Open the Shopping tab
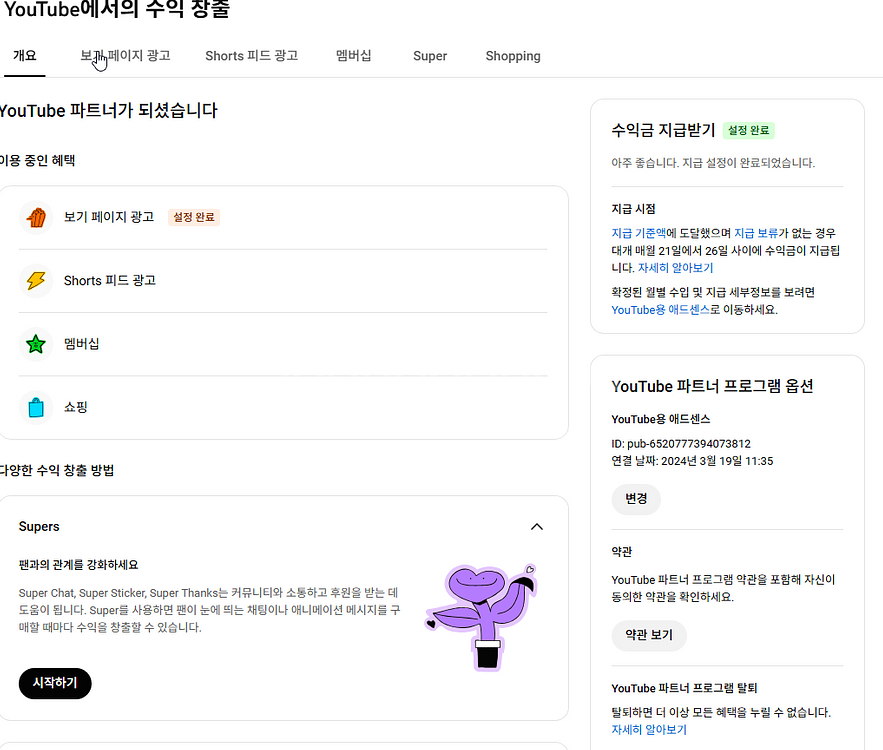The height and width of the screenshot is (750, 883). 513,56
